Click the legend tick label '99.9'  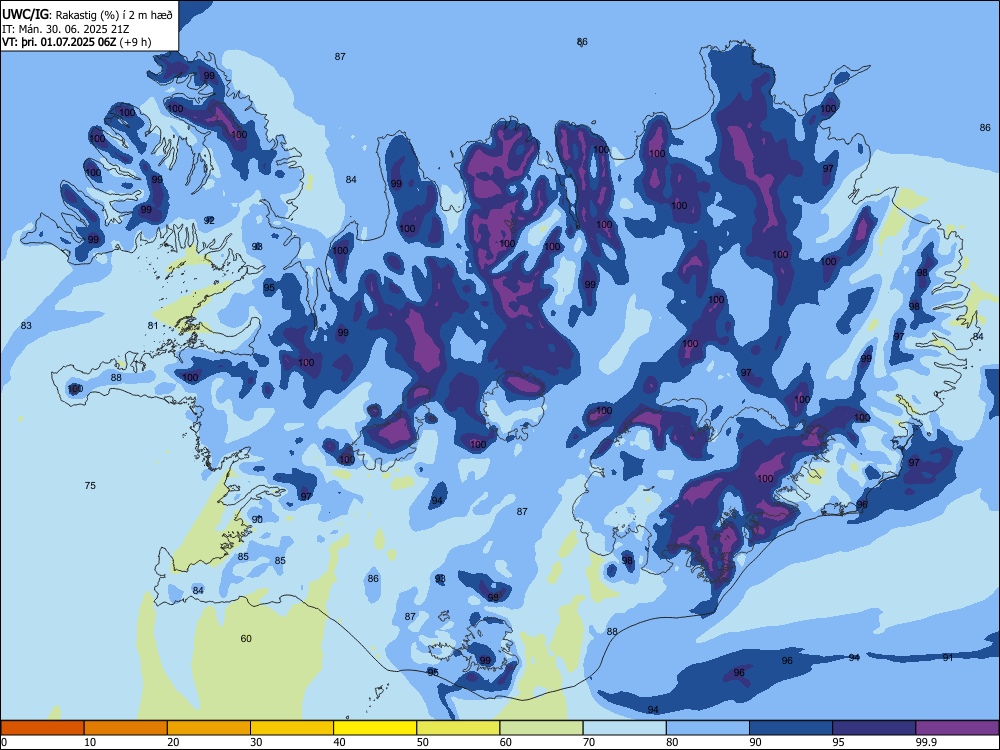tap(926, 742)
